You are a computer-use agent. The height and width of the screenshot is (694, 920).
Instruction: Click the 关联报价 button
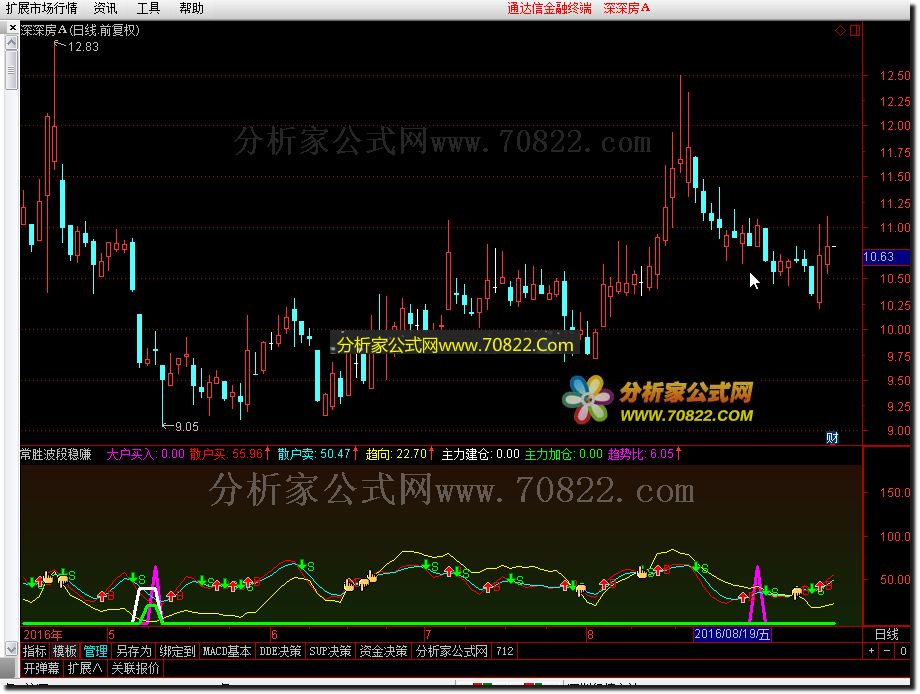(x=135, y=668)
